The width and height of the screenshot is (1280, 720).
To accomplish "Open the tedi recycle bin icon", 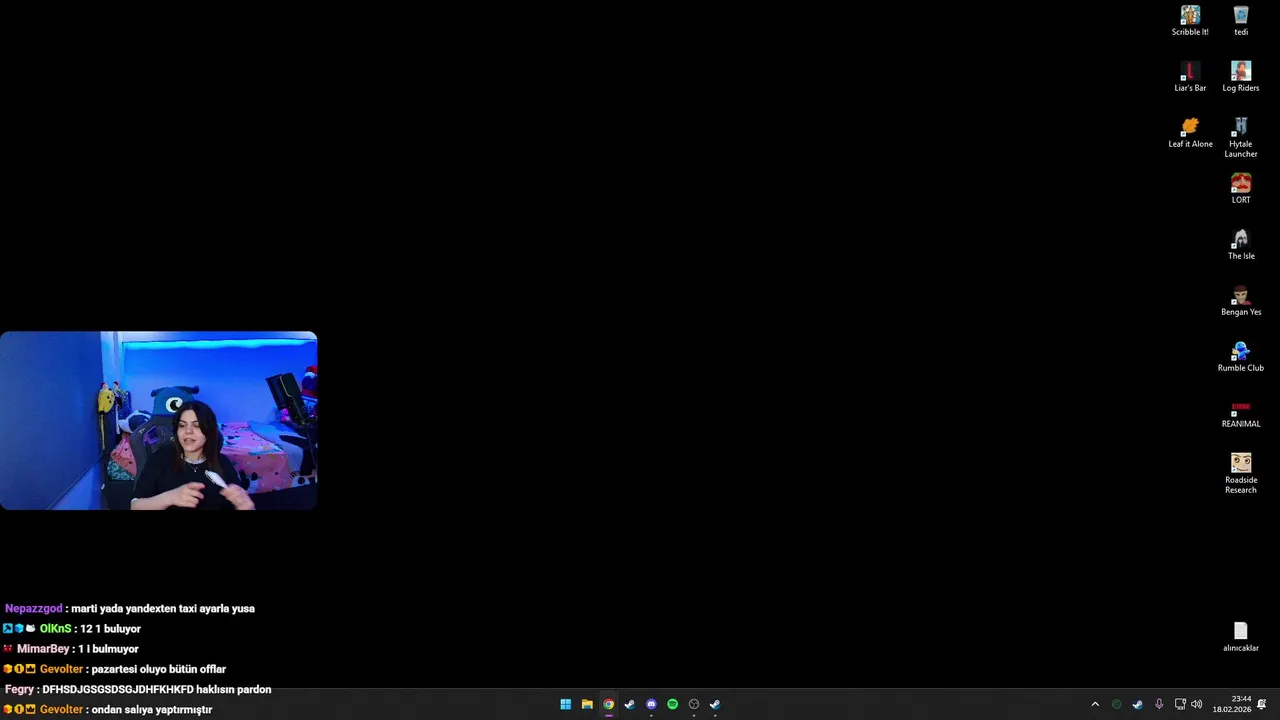I will 1241,20.
